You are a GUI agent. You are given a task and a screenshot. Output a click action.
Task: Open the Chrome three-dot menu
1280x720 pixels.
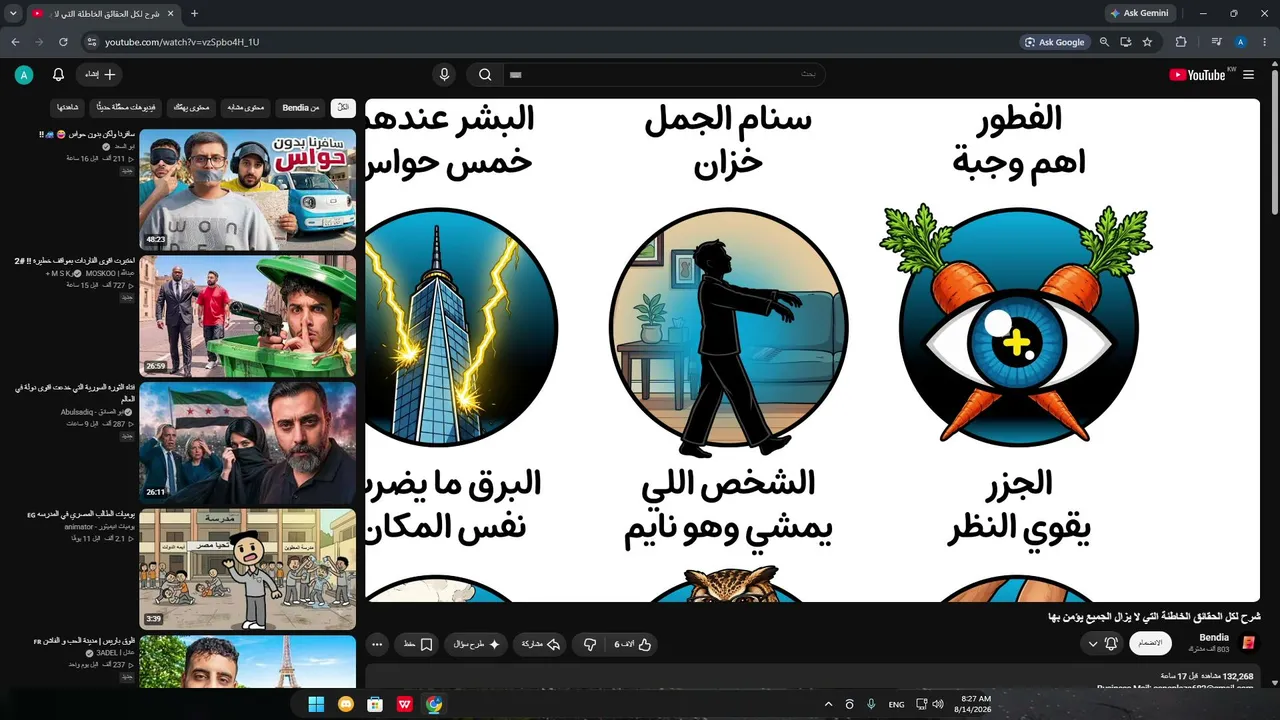point(1265,42)
